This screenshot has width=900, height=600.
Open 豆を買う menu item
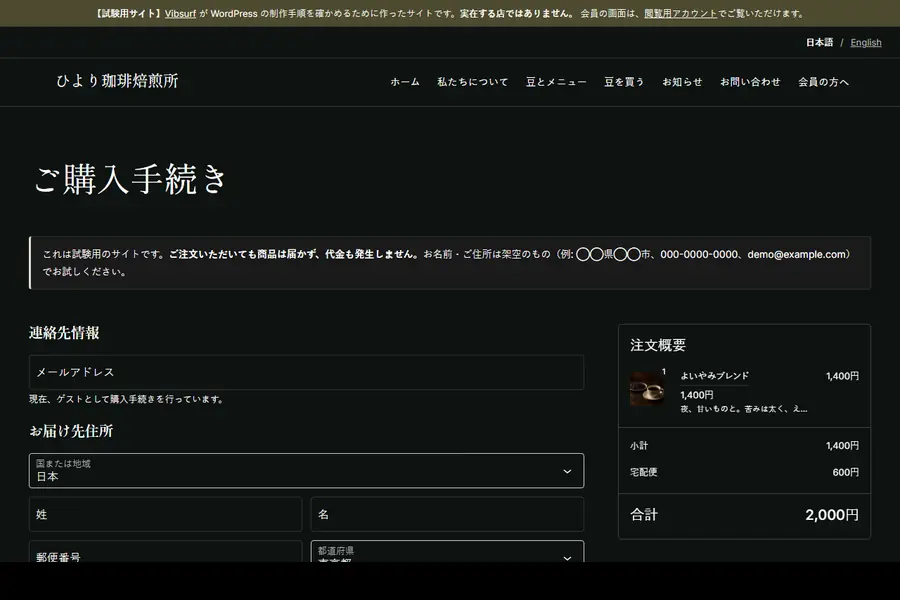tap(624, 82)
